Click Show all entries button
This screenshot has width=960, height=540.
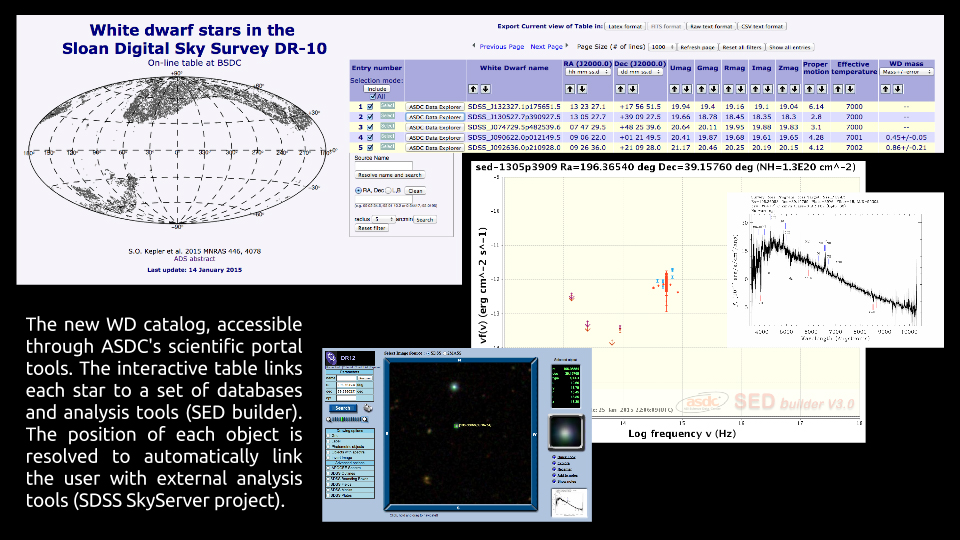tap(790, 47)
